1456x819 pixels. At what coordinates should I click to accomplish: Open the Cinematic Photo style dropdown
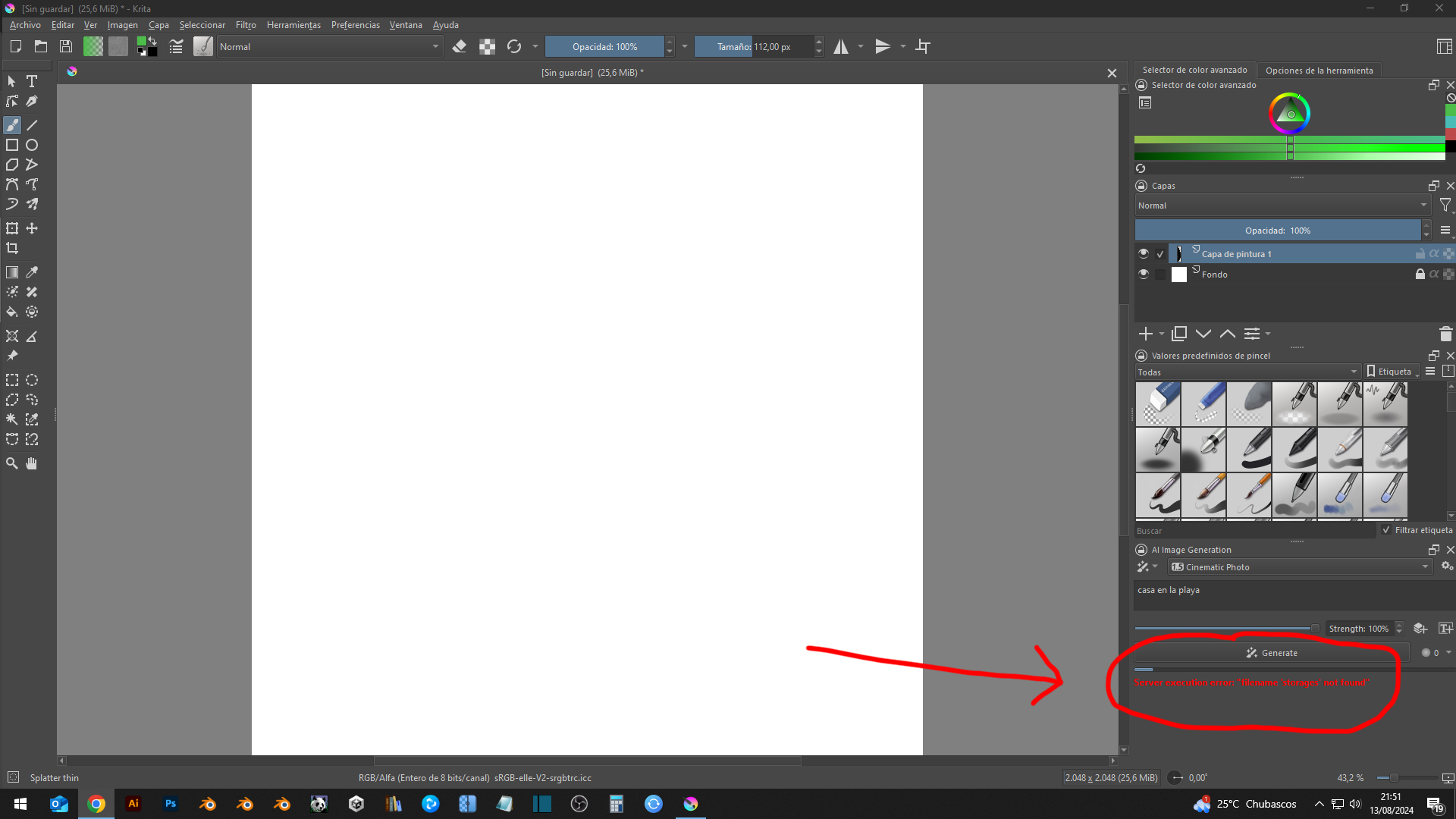pyautogui.click(x=1300, y=567)
